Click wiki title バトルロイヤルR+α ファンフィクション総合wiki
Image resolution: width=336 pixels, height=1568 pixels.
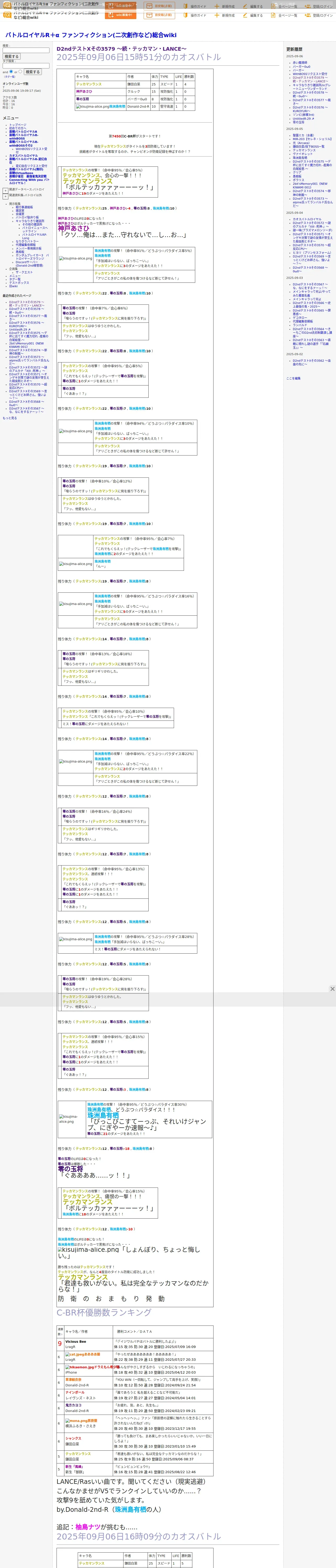coord(91,35)
